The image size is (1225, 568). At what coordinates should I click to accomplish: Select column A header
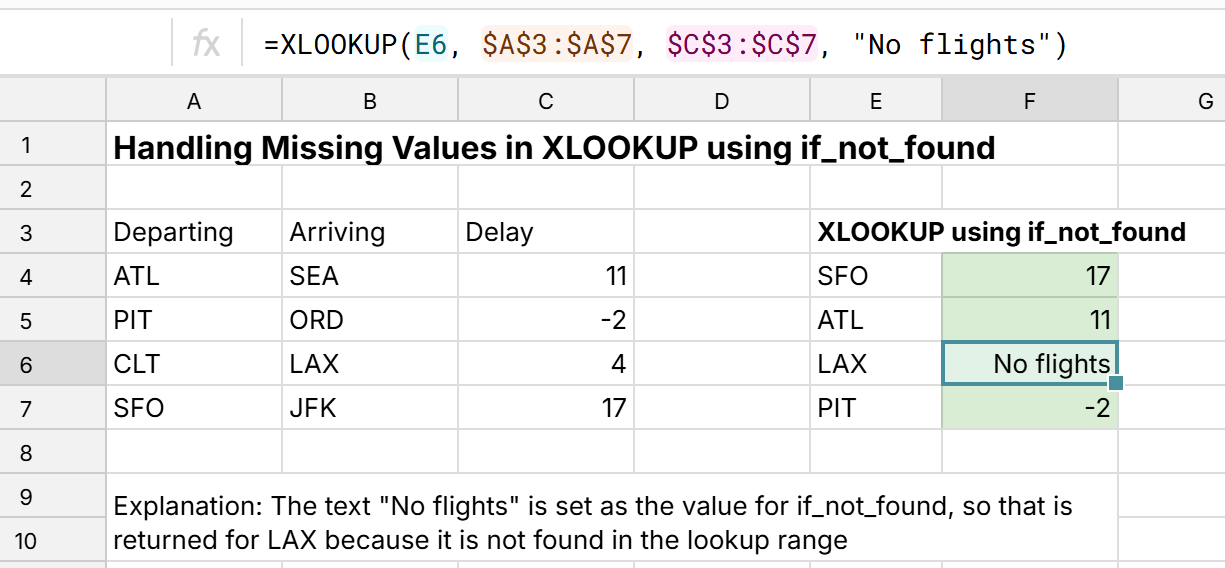[194, 100]
